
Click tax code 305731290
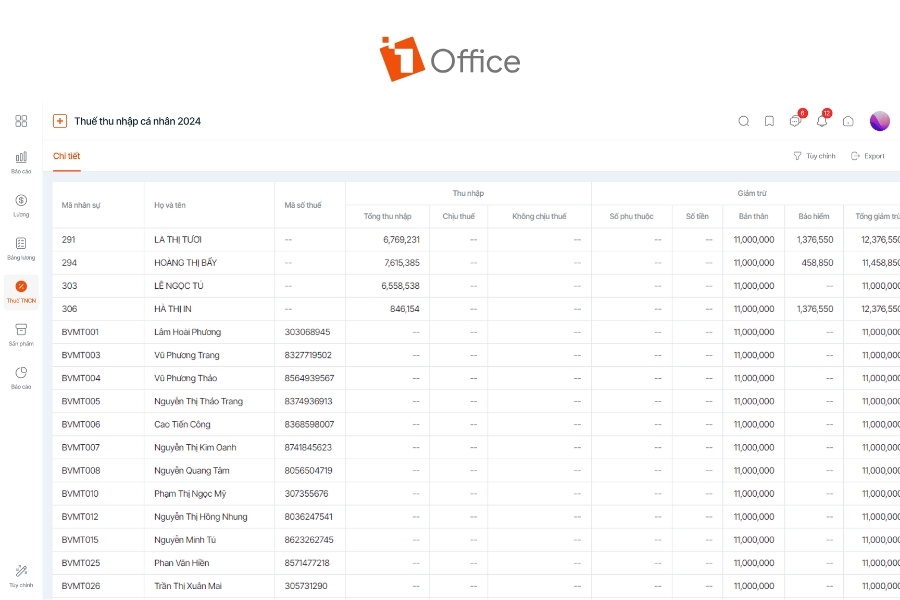(x=306, y=586)
